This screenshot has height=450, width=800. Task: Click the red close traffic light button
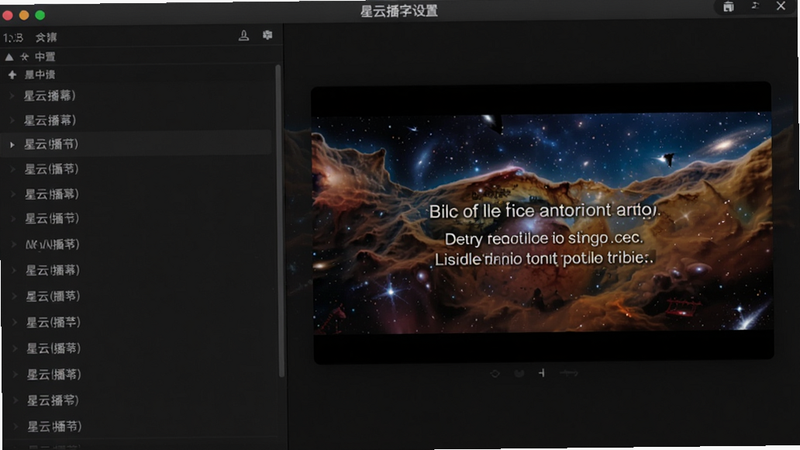pos(8,15)
